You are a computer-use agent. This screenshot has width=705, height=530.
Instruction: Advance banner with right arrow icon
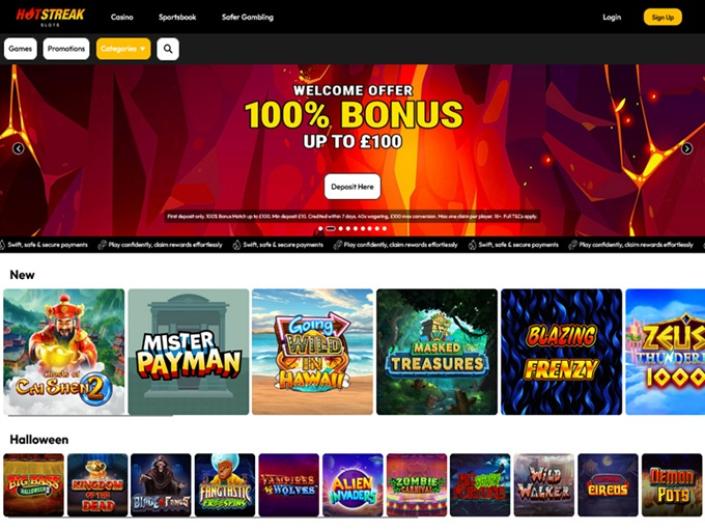point(687,148)
